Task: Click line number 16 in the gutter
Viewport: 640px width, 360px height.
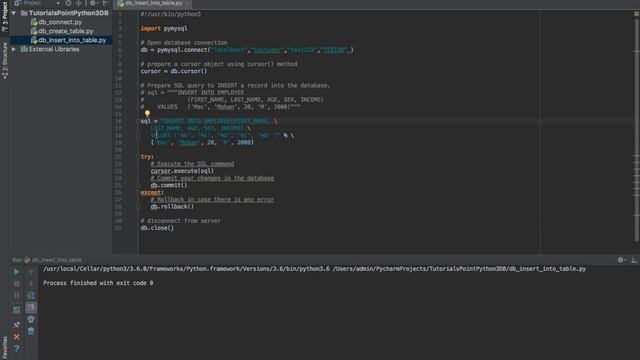Action: (x=118, y=121)
